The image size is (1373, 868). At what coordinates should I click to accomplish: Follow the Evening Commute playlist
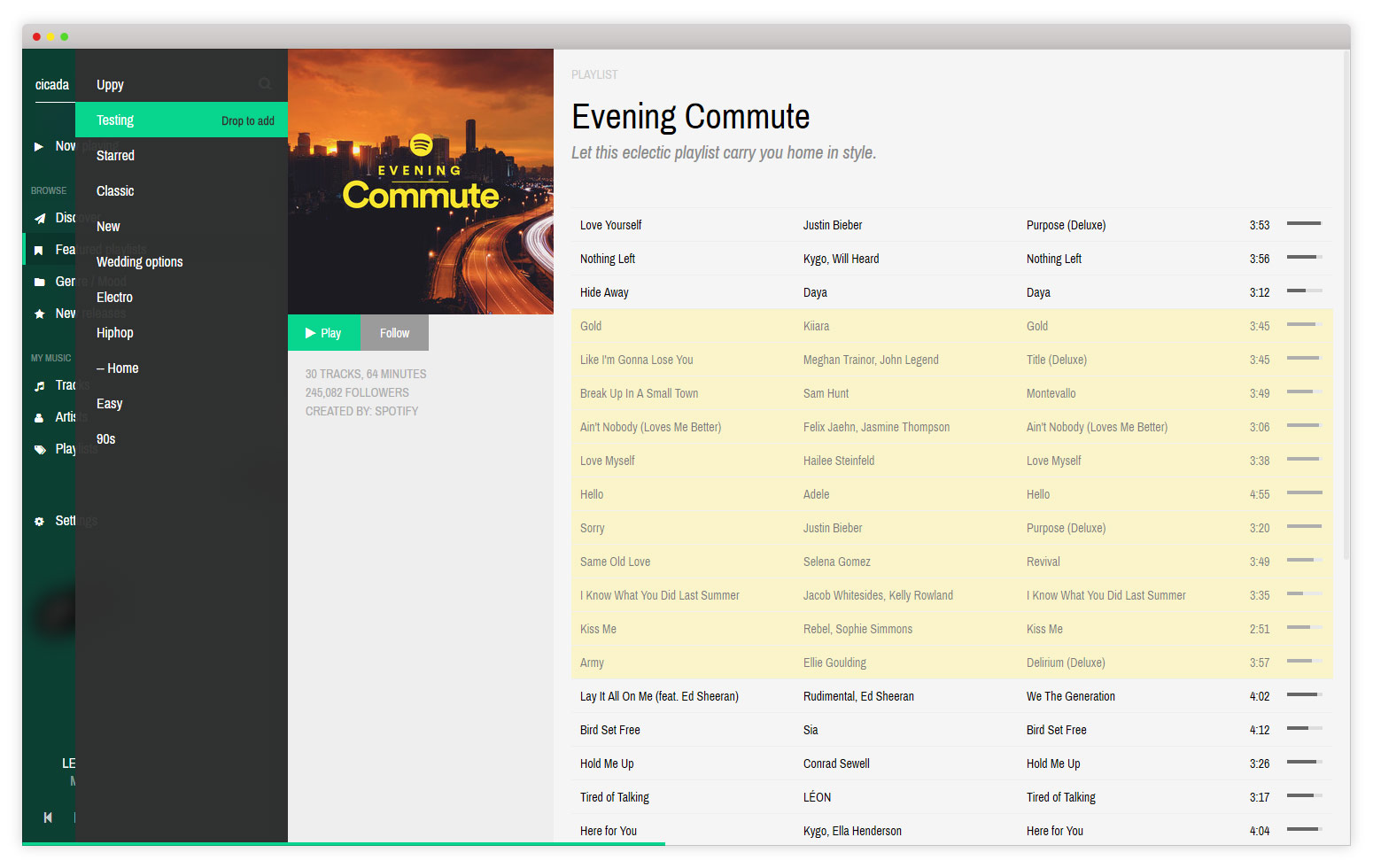click(x=395, y=332)
